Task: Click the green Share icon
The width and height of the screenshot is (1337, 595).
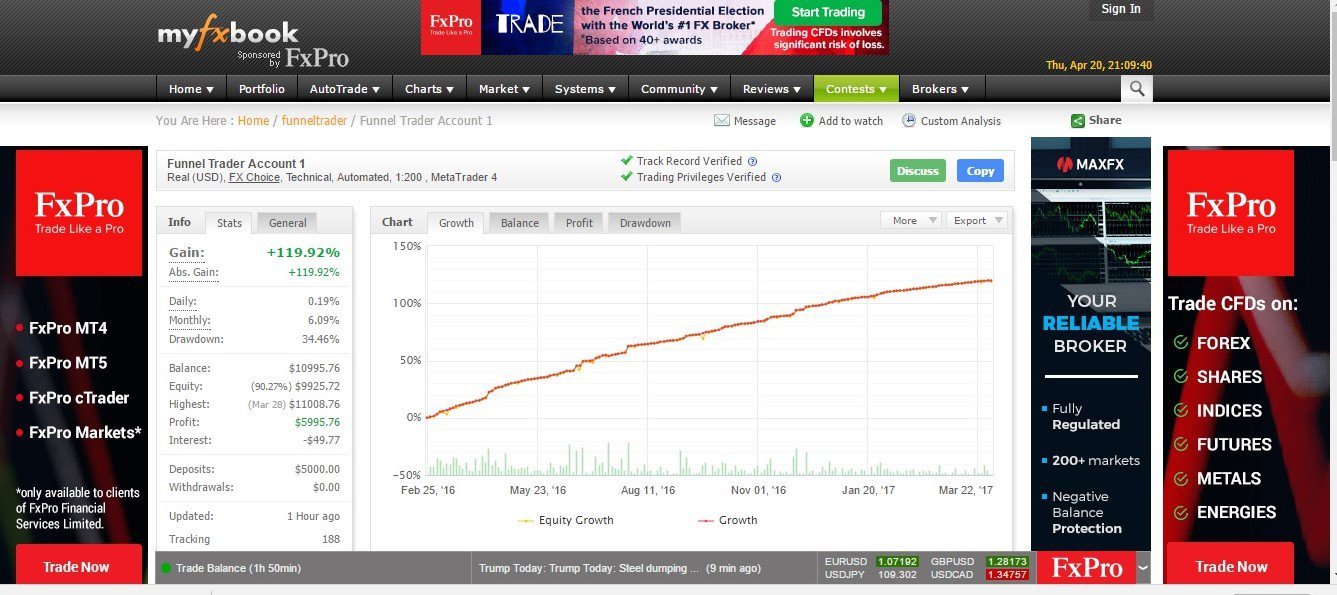Action: point(1078,121)
